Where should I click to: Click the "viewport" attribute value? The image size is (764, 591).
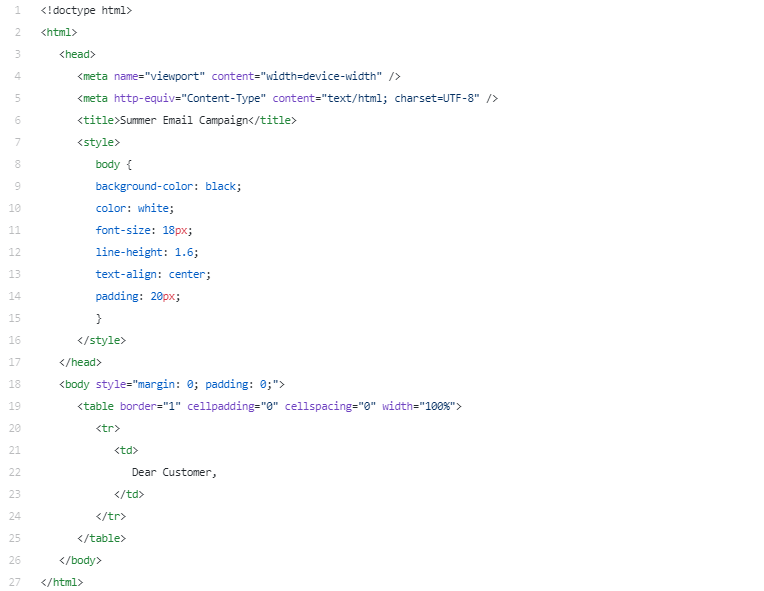tap(175, 76)
